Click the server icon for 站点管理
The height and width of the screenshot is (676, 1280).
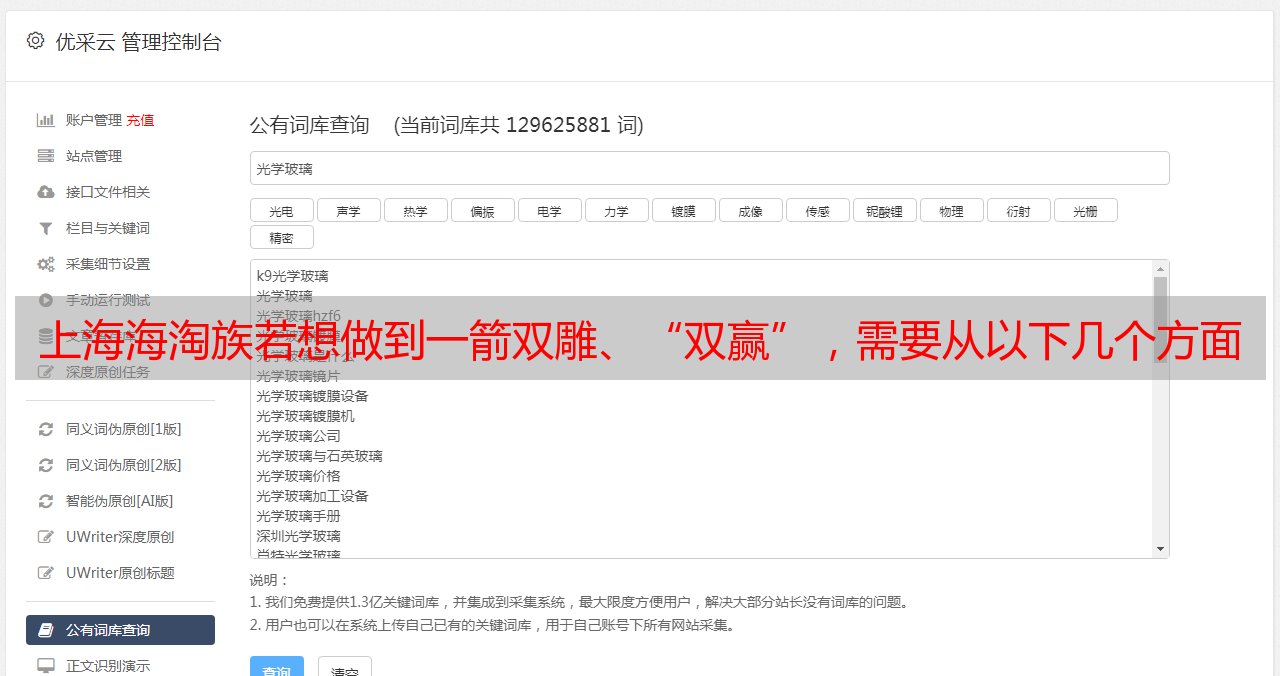point(46,156)
